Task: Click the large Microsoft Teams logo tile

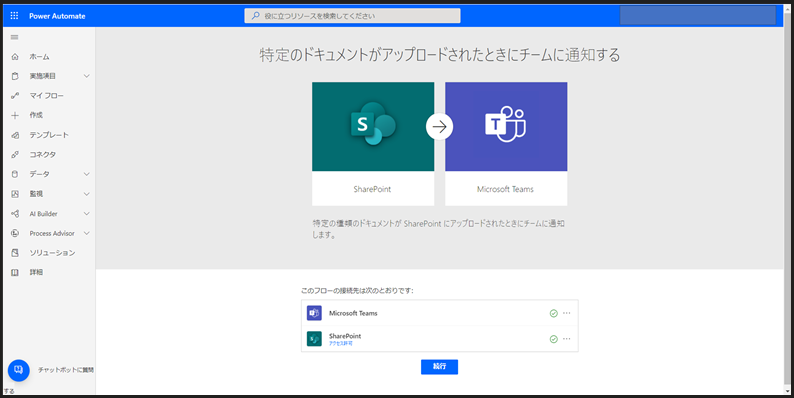Action: 506,127
